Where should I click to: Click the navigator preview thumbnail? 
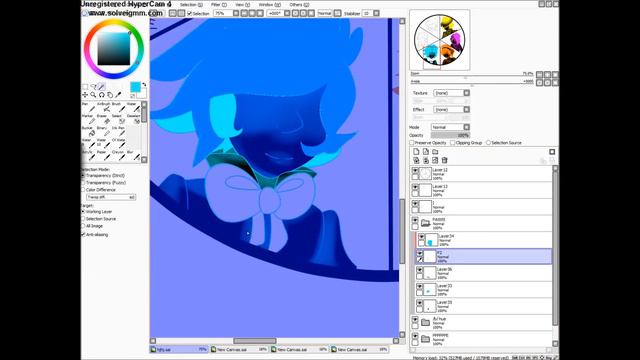[440, 40]
